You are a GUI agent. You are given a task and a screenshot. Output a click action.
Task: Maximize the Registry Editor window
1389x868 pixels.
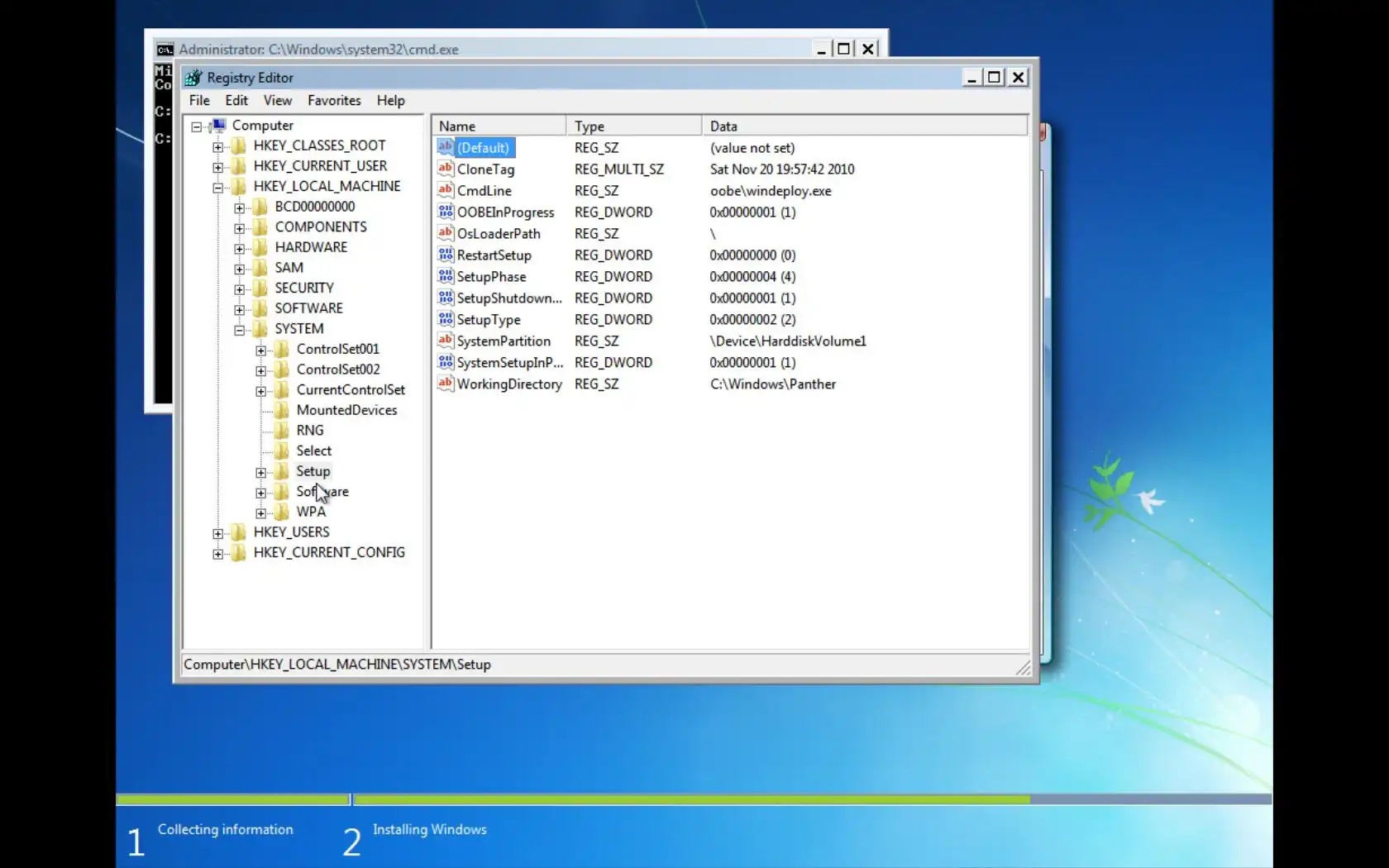[x=995, y=78]
